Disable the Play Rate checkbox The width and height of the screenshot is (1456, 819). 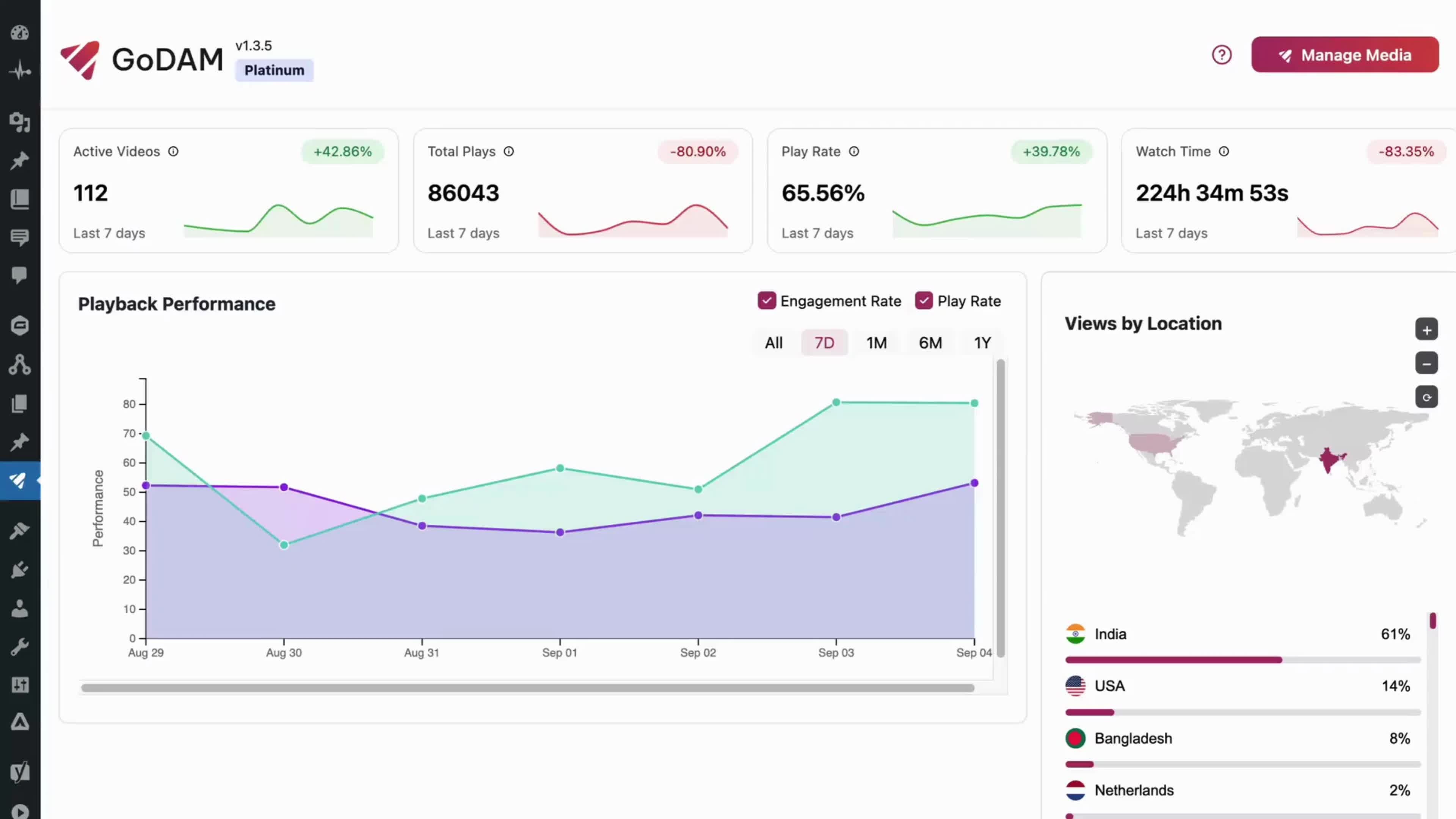(924, 300)
